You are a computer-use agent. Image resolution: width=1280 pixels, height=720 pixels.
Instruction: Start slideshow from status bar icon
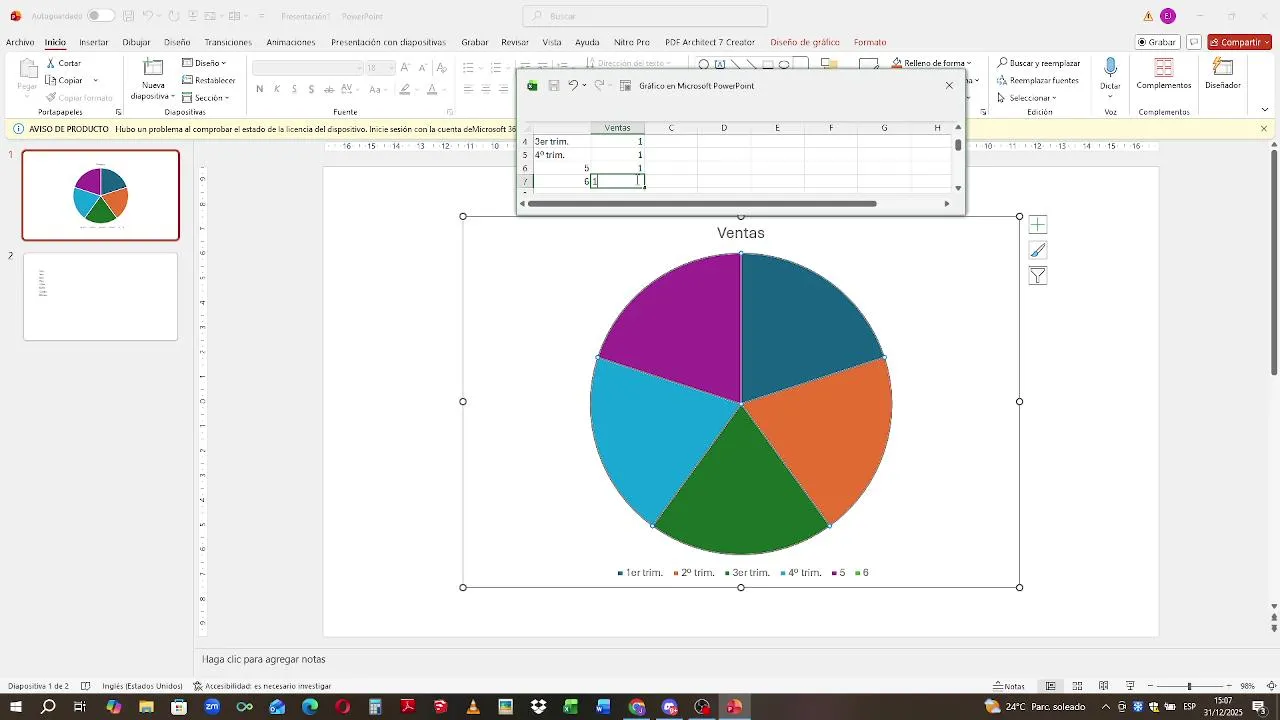[1130, 686]
